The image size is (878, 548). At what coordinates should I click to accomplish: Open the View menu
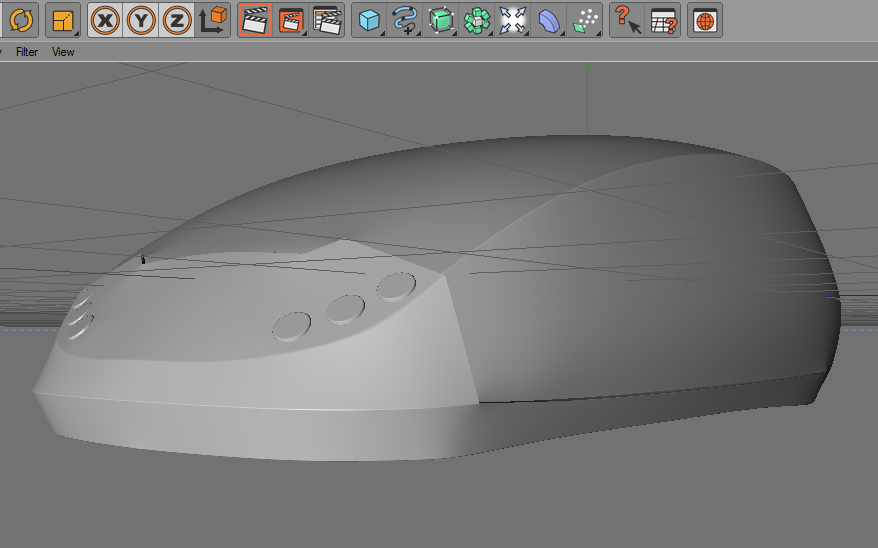[x=63, y=52]
